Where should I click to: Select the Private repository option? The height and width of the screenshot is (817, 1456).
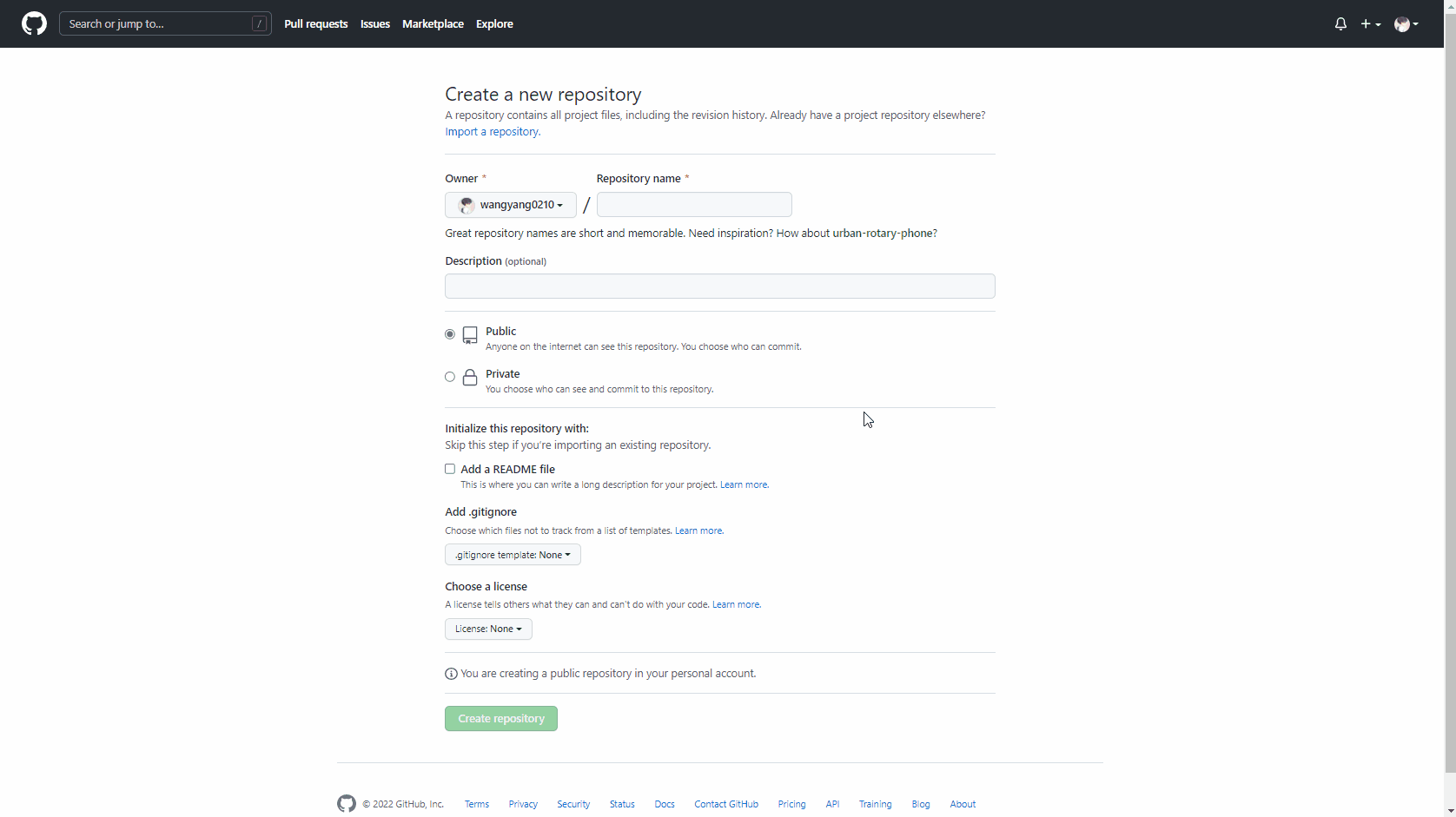coord(449,376)
